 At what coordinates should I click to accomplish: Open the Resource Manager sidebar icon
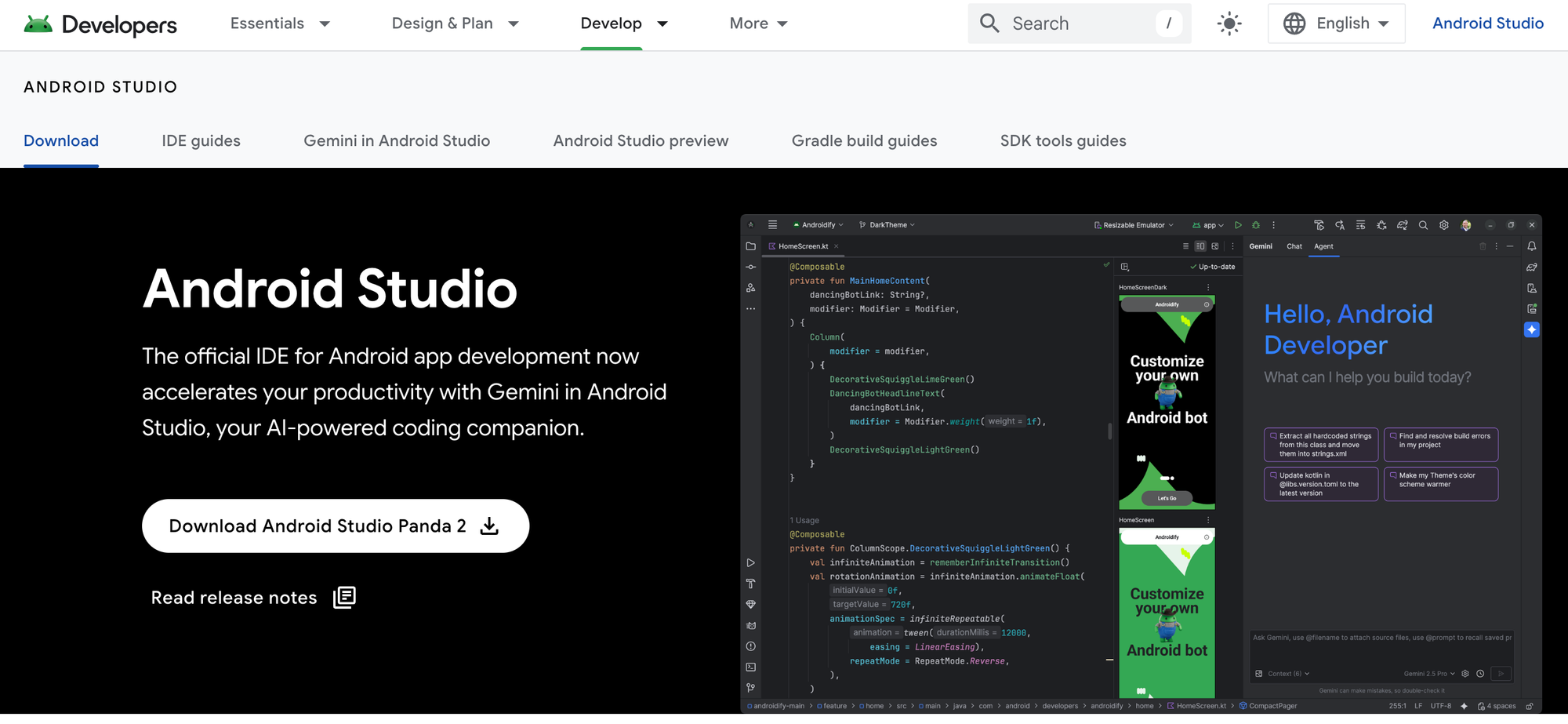[x=750, y=288]
